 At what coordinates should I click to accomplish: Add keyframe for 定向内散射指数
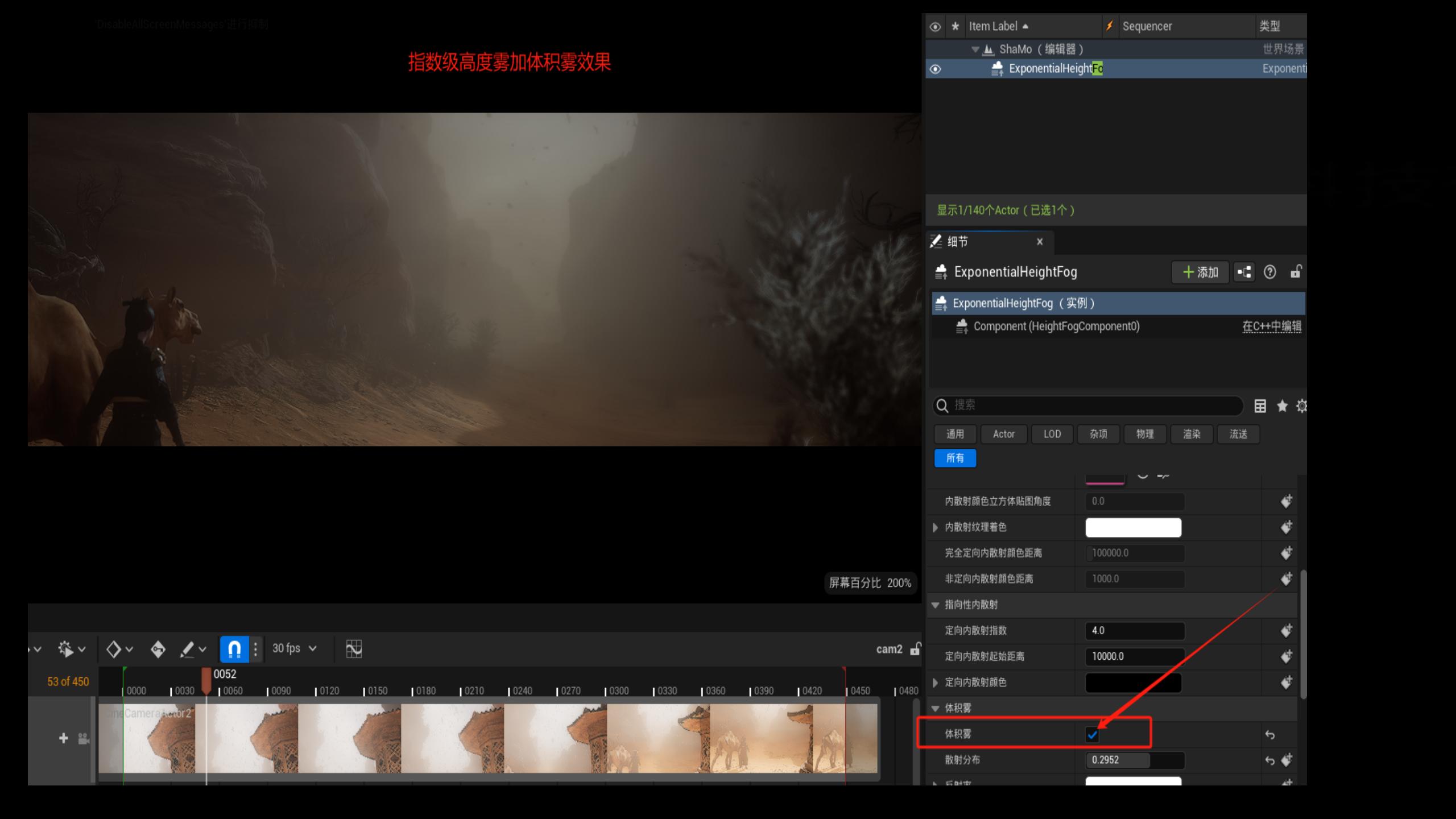point(1286,631)
